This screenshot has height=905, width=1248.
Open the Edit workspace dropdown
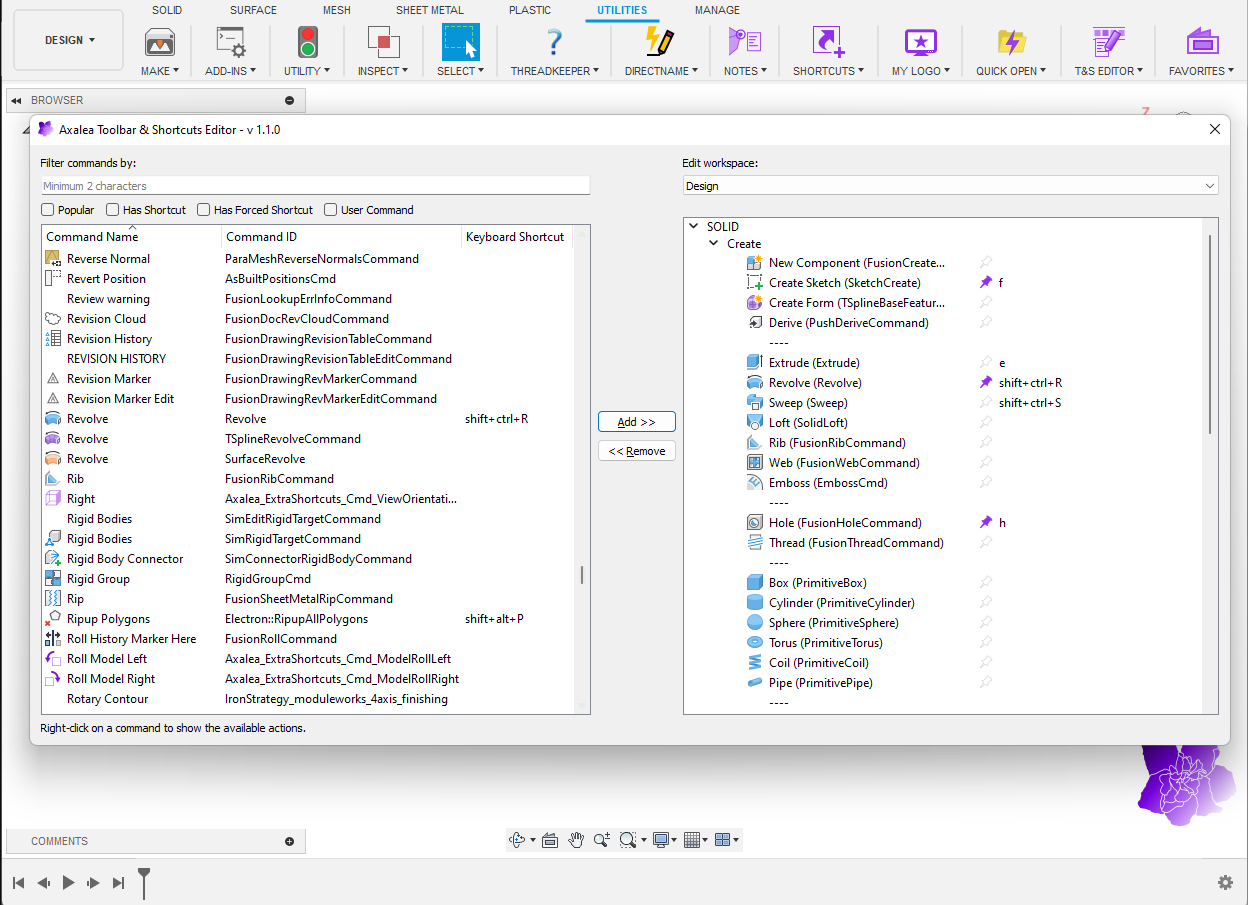(x=950, y=186)
